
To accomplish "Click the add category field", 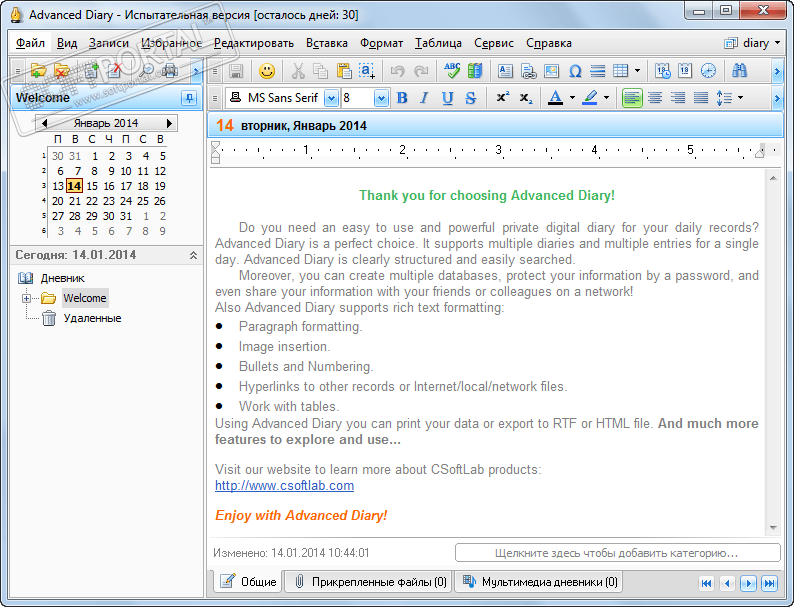I will (617, 553).
